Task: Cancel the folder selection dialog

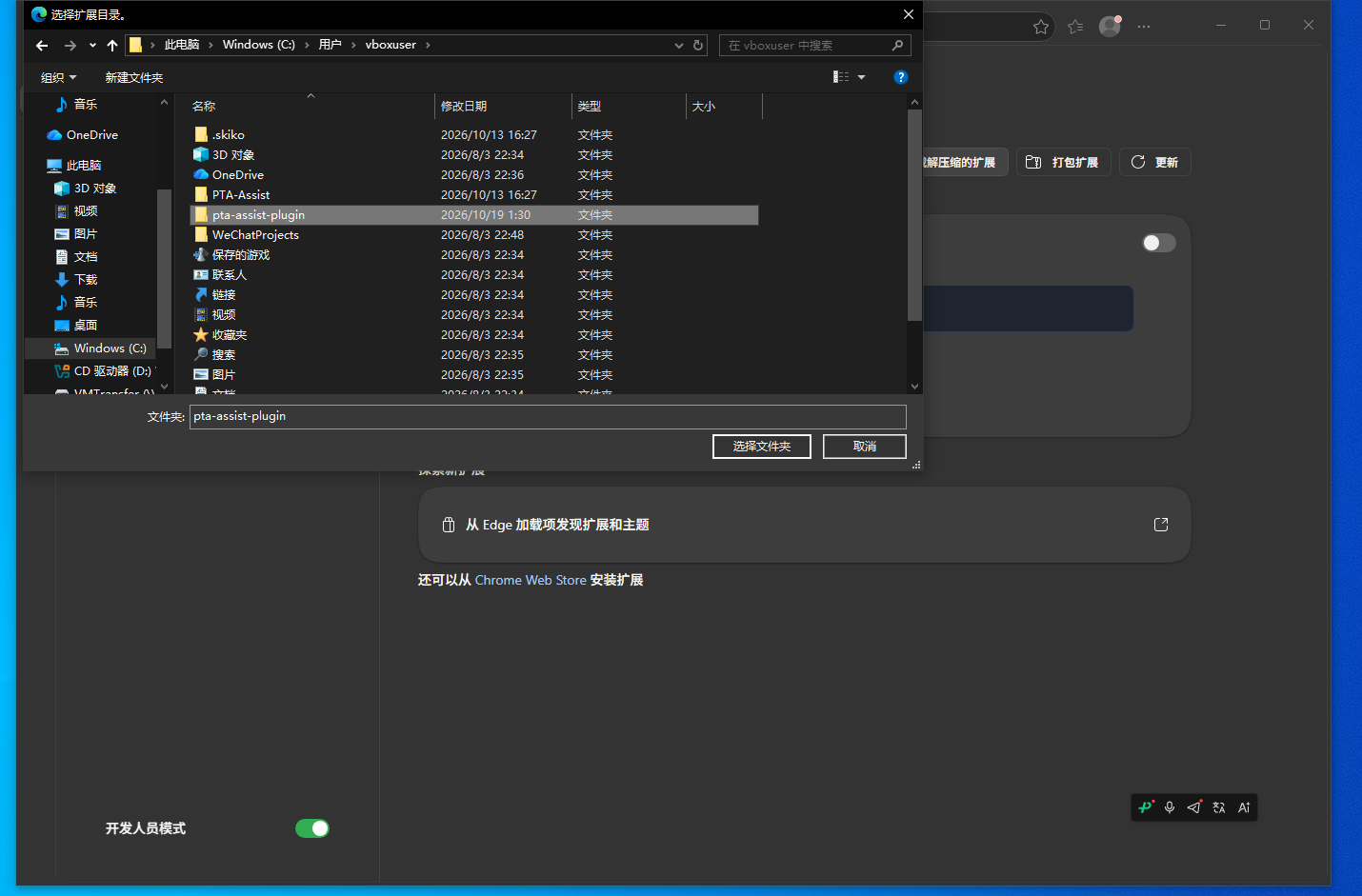Action: click(x=865, y=447)
